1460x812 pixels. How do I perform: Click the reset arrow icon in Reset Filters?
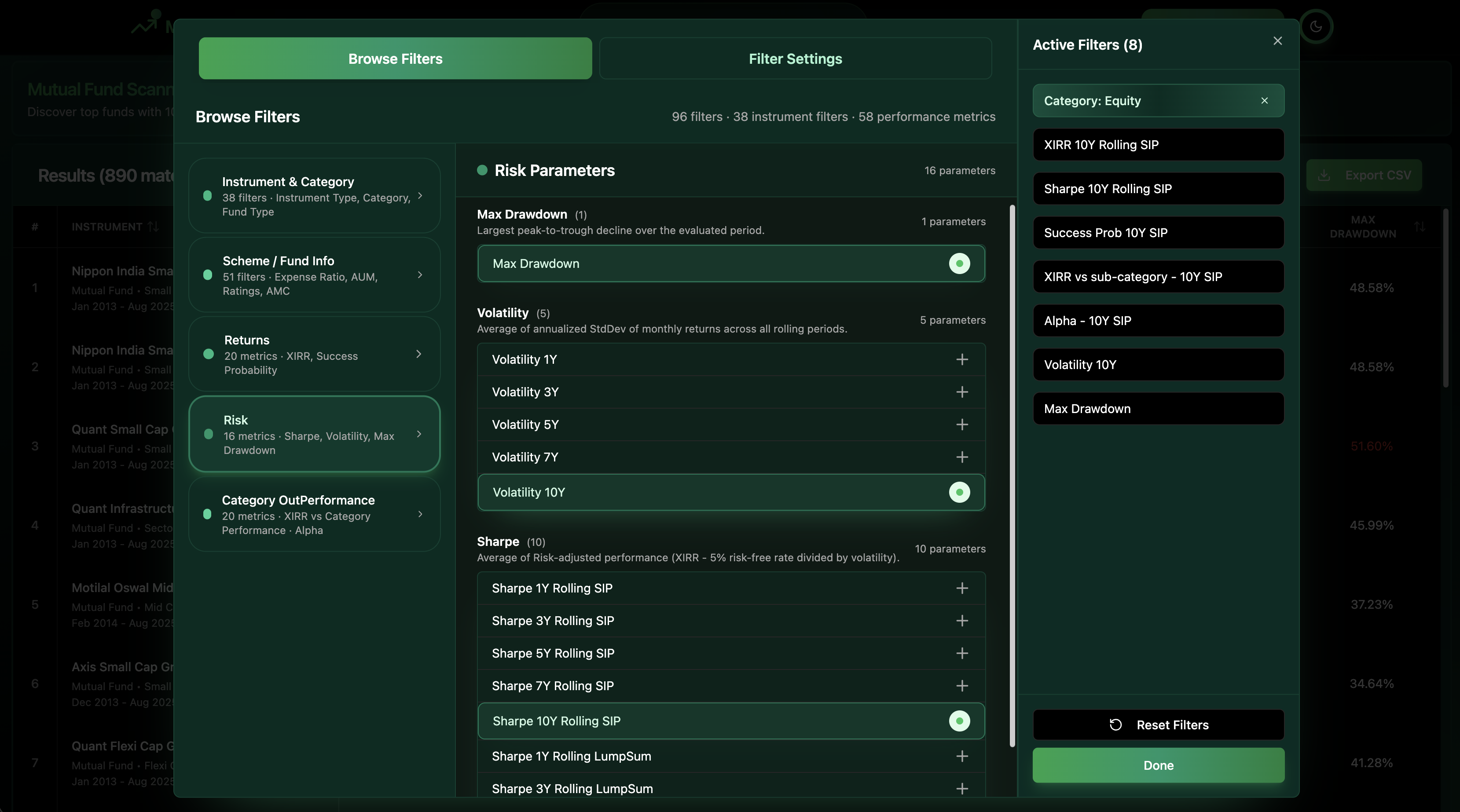coord(1115,725)
